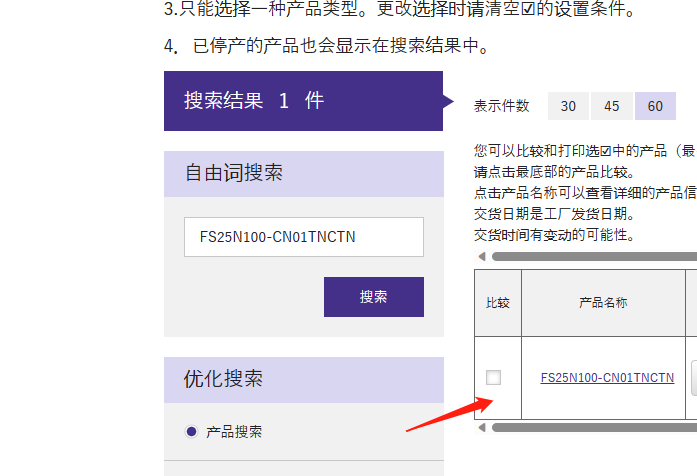Set display count to 30
The height and width of the screenshot is (476, 697).
(568, 106)
